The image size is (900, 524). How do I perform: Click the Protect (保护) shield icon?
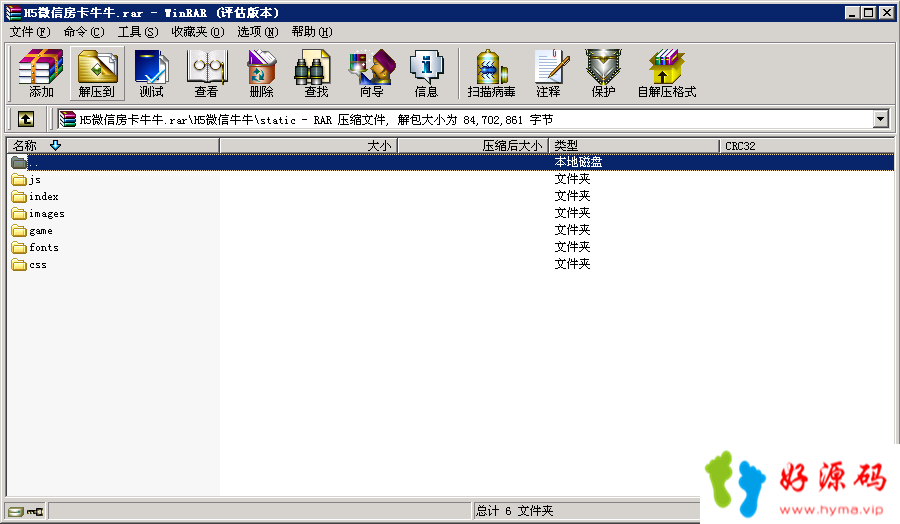point(603,73)
